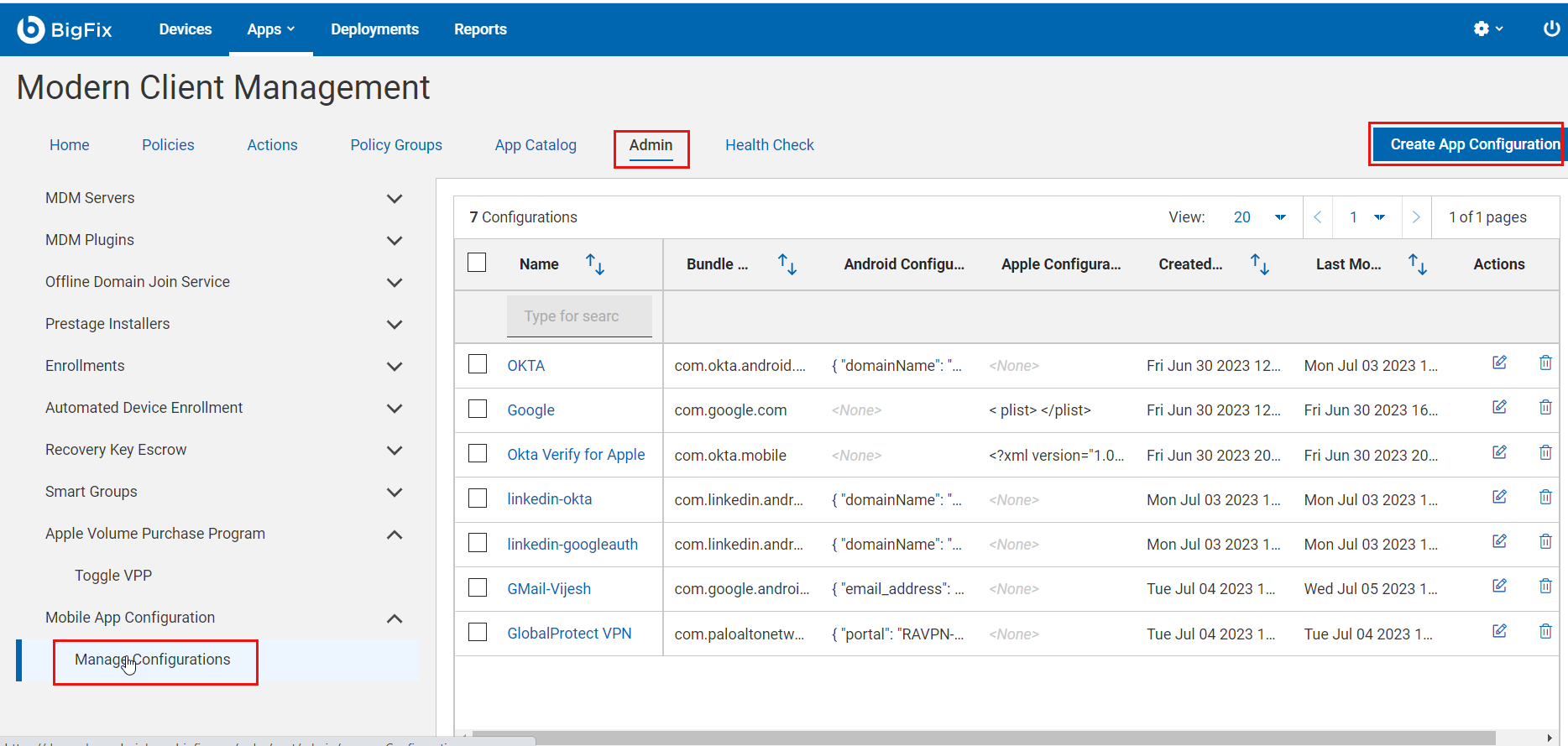The height and width of the screenshot is (746, 1568).
Task: Click trash icon for GMail-Vijesh row
Action: click(1544, 586)
